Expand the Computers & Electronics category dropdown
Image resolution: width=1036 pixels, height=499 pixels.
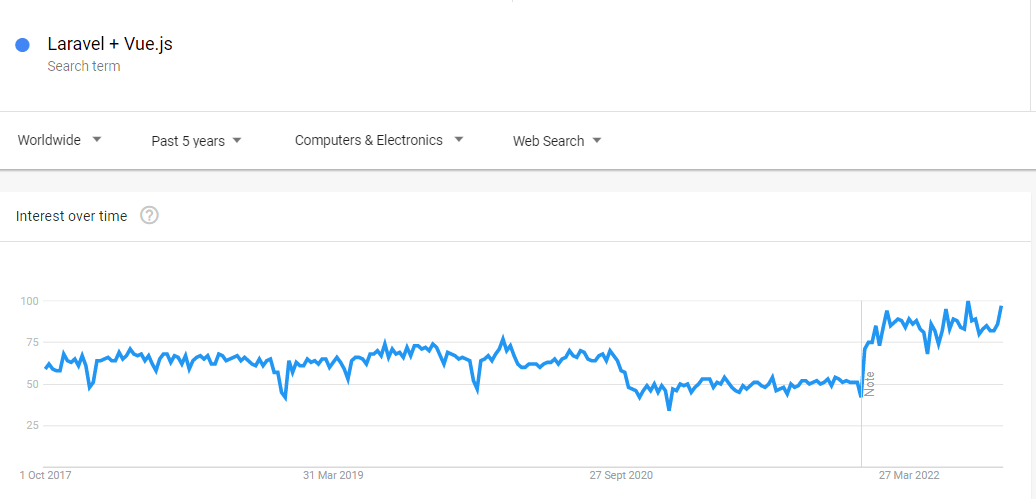(378, 140)
